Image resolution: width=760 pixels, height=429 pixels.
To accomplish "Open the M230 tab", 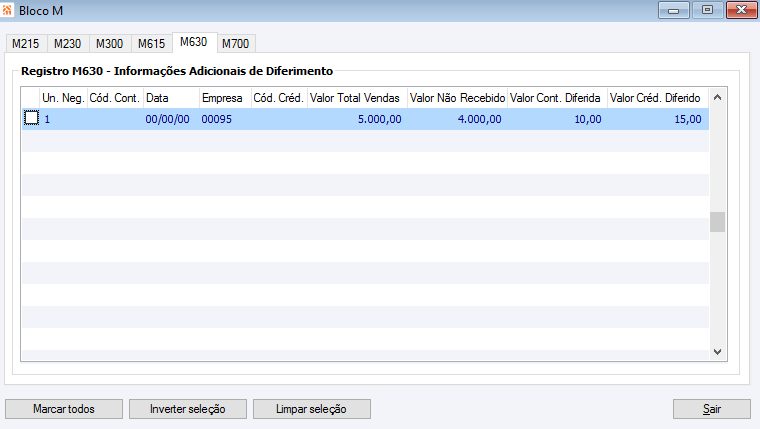I will click(x=68, y=44).
